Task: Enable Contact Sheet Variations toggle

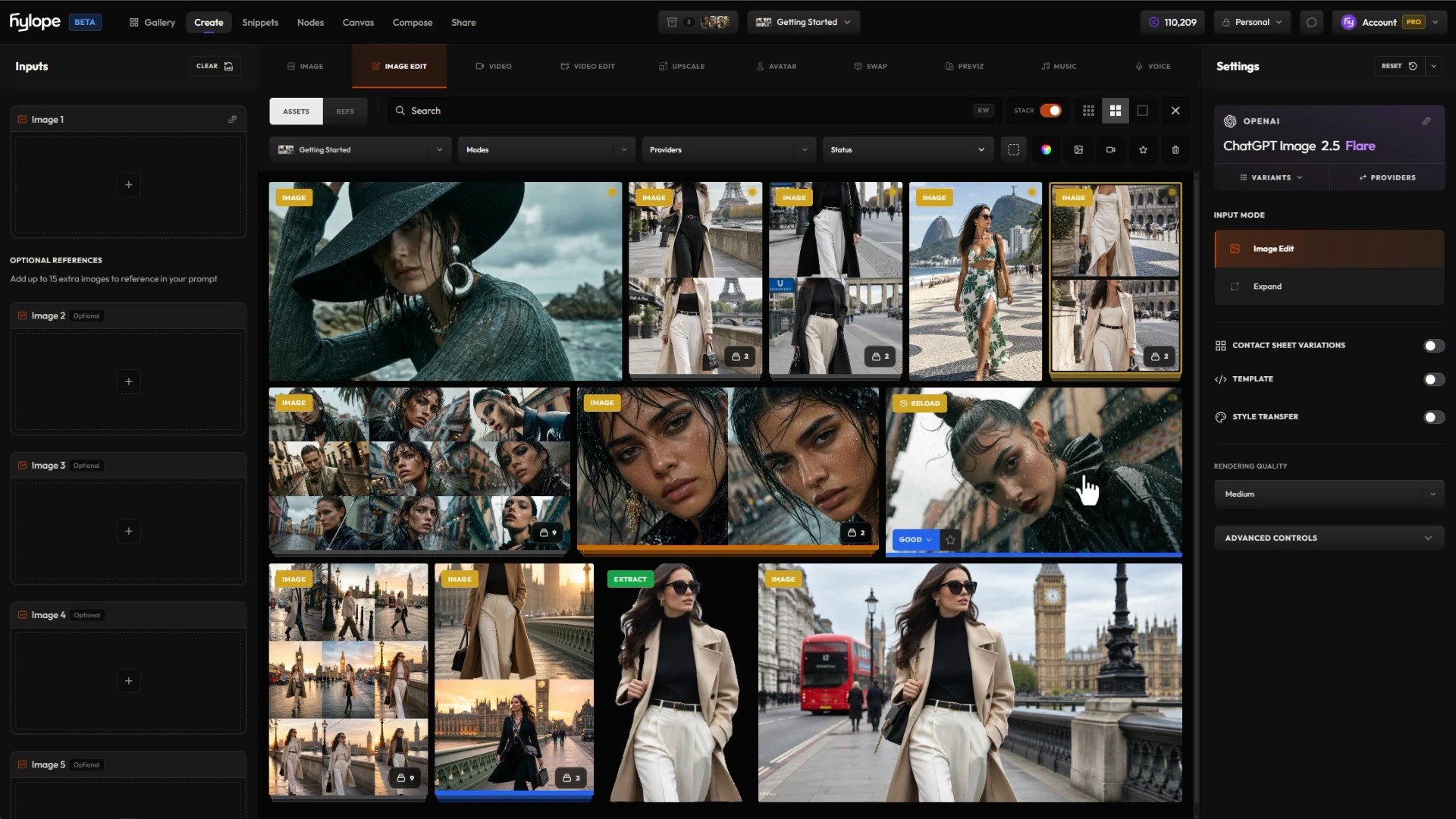Action: pyautogui.click(x=1433, y=346)
